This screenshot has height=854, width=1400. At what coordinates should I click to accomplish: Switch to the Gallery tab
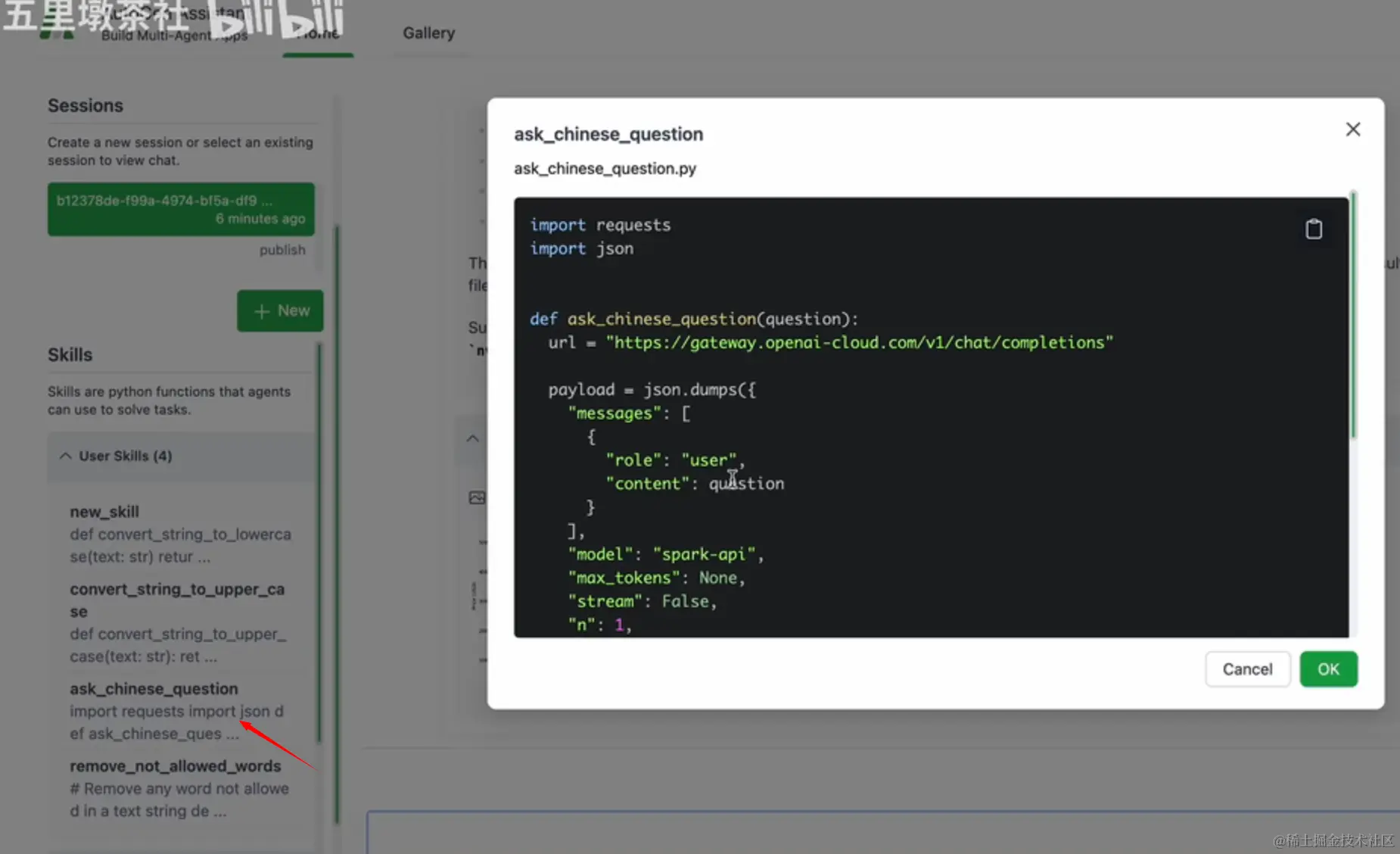coord(428,33)
